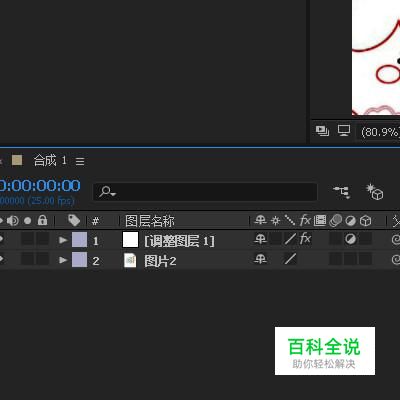The height and width of the screenshot is (400, 400).
Task: Enable motion blur switch on 调整图层 1
Action: click(x=335, y=239)
